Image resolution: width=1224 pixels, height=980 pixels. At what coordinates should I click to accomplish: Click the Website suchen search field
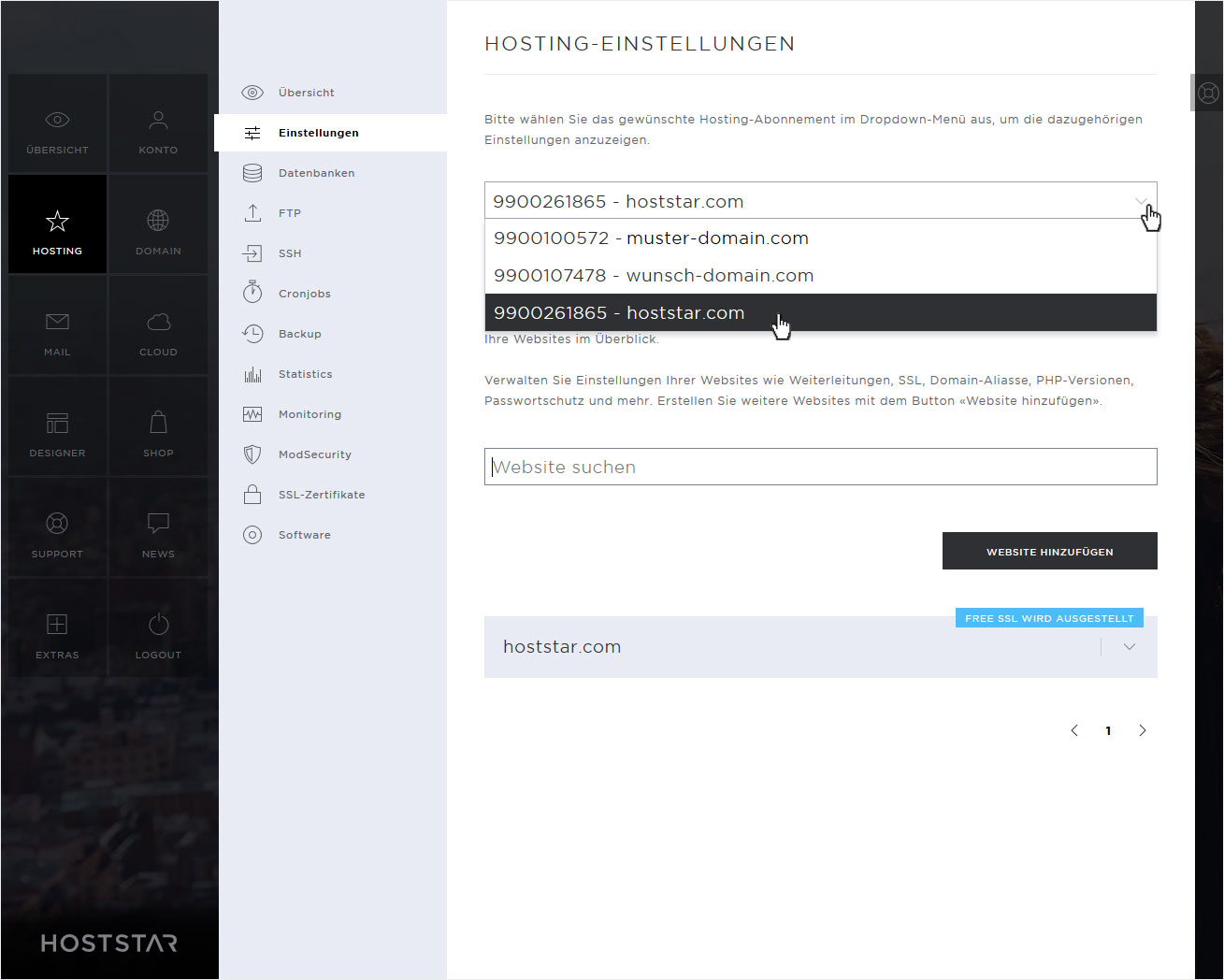pos(821,467)
